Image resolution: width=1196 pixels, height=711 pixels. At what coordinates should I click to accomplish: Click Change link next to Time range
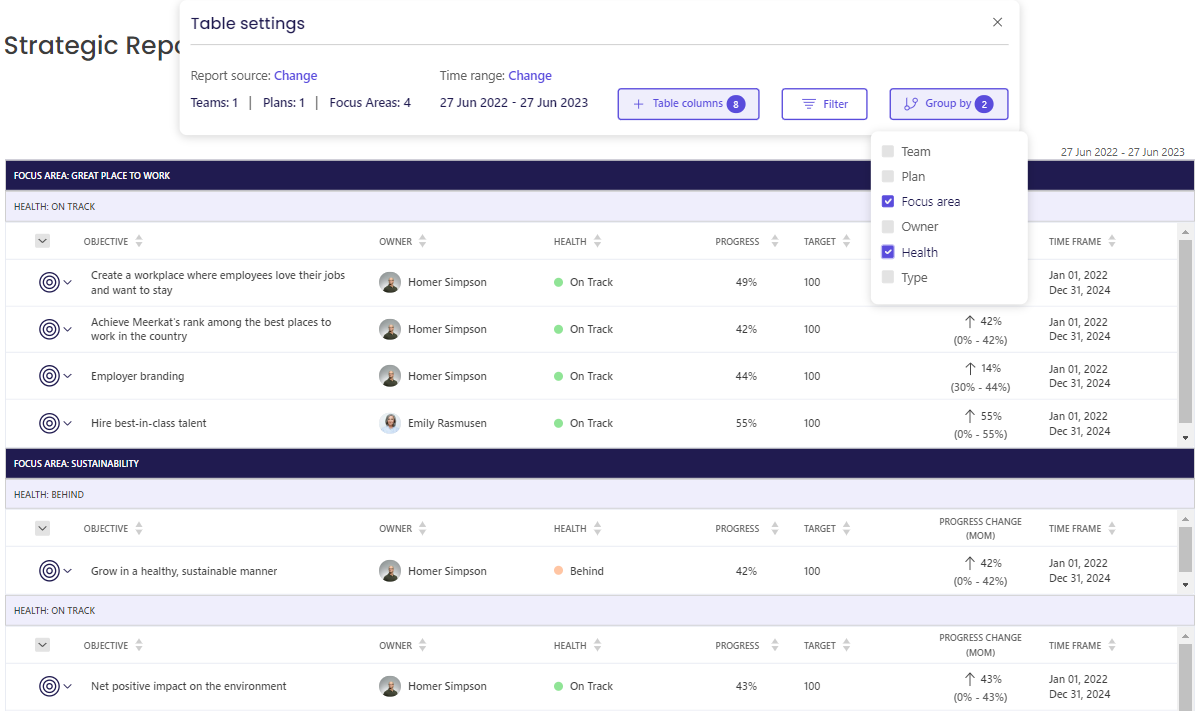pos(530,76)
